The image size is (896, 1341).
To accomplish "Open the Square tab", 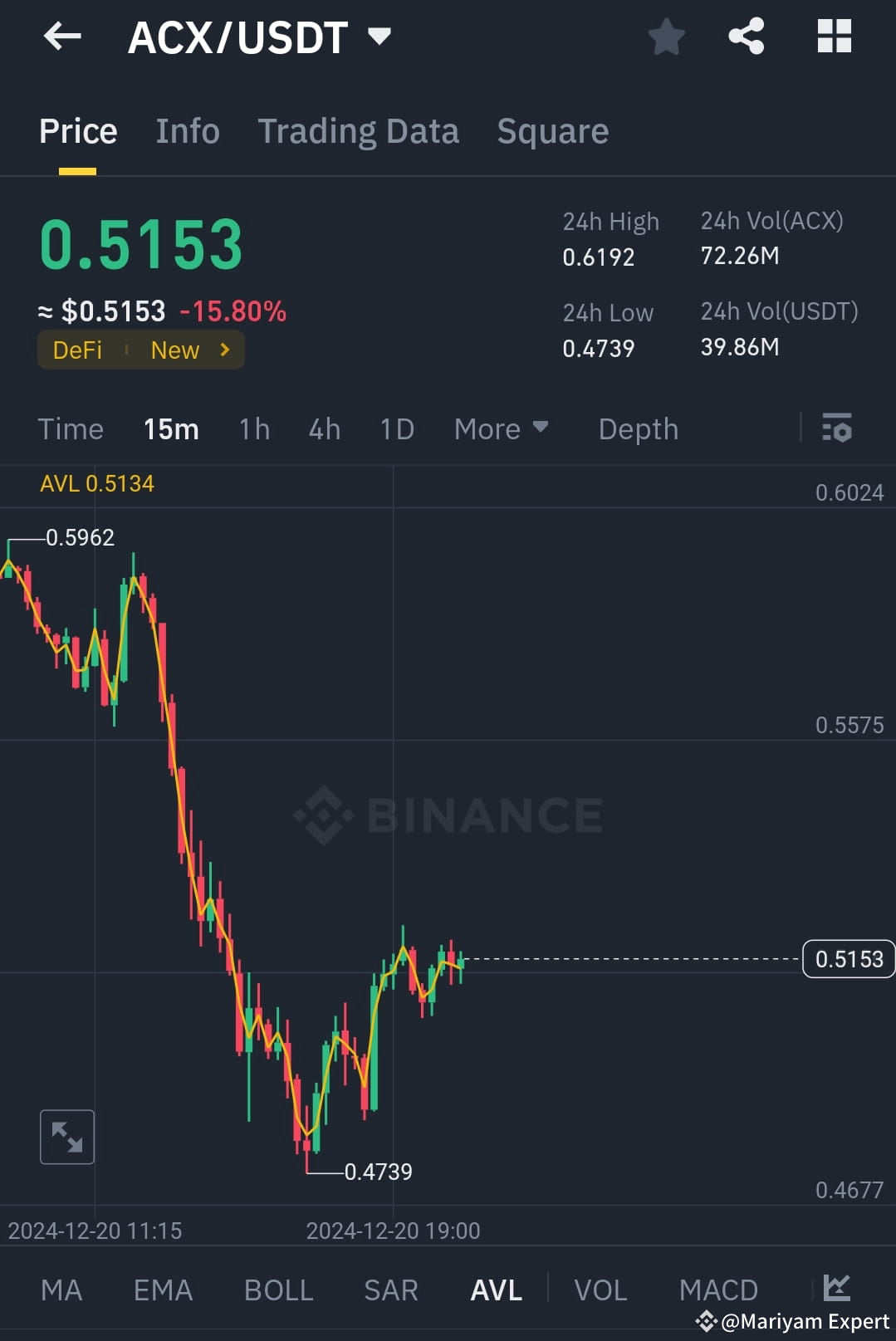I will (x=552, y=131).
